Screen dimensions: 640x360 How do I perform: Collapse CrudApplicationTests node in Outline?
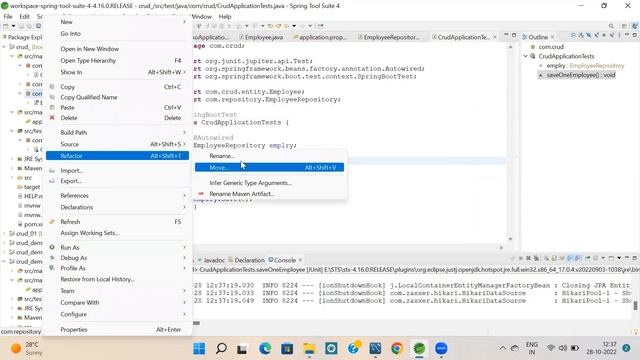[526, 56]
